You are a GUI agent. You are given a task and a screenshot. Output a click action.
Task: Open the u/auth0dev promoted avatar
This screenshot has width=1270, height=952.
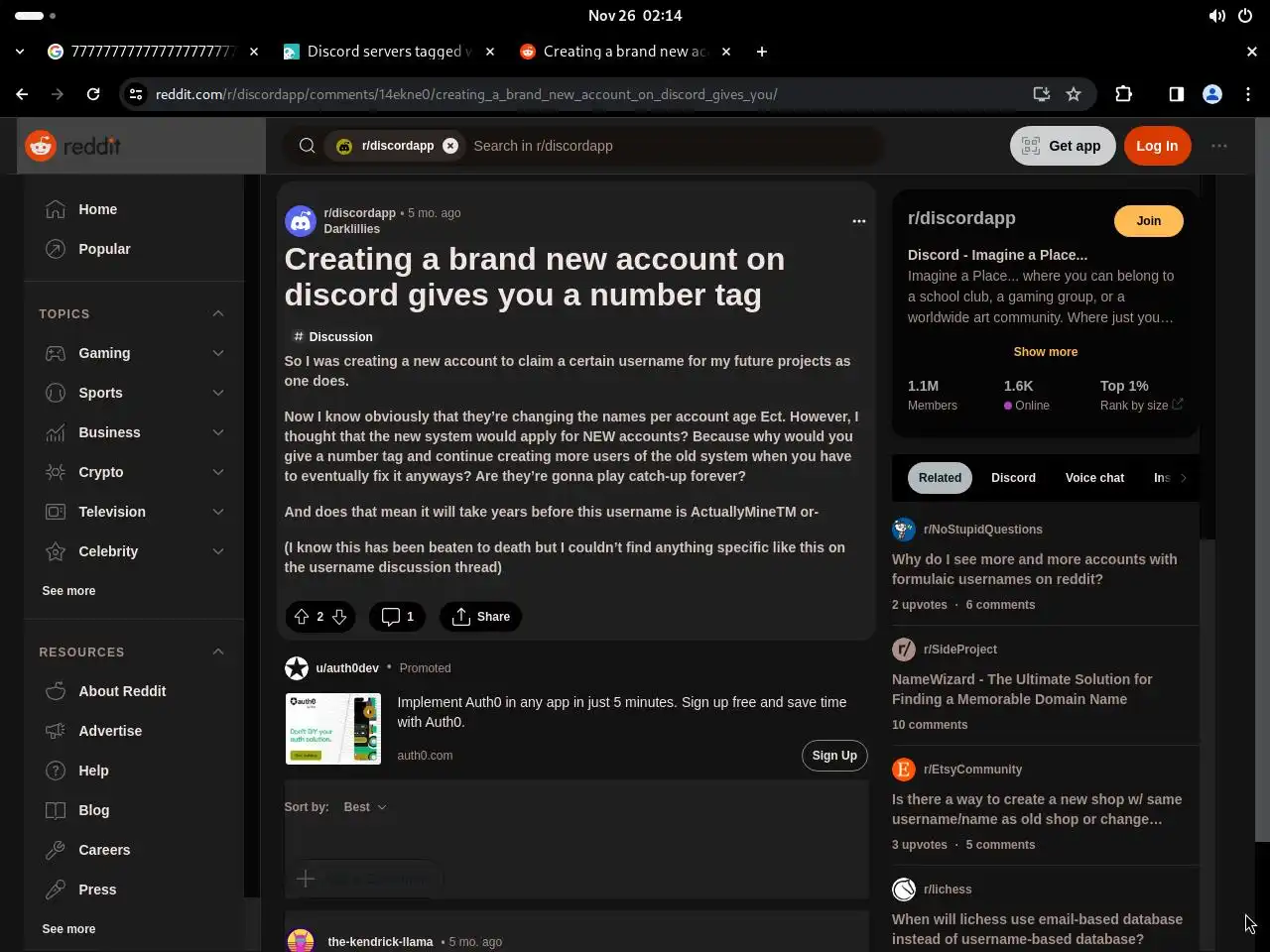(x=297, y=668)
